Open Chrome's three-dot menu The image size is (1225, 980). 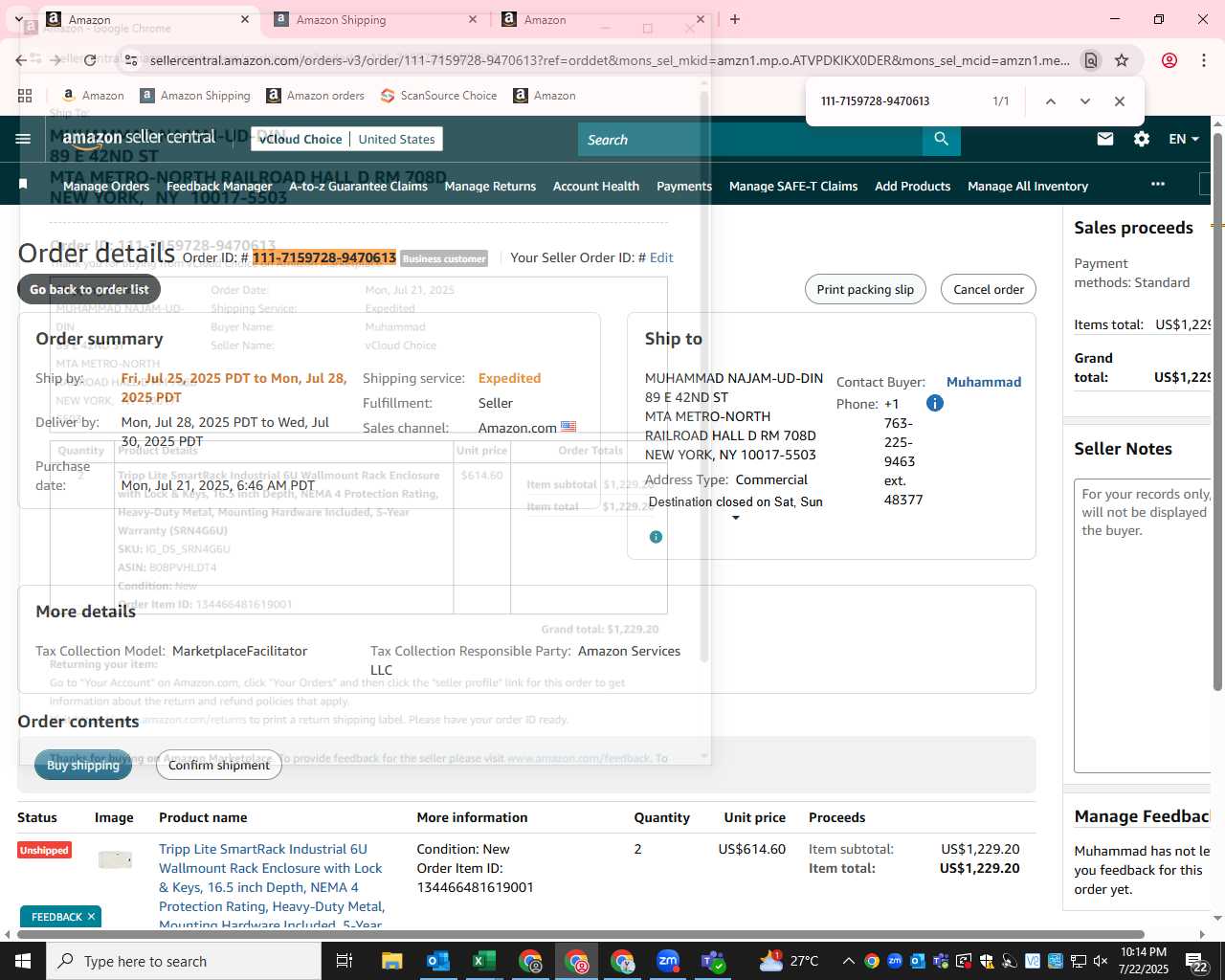[1203, 60]
